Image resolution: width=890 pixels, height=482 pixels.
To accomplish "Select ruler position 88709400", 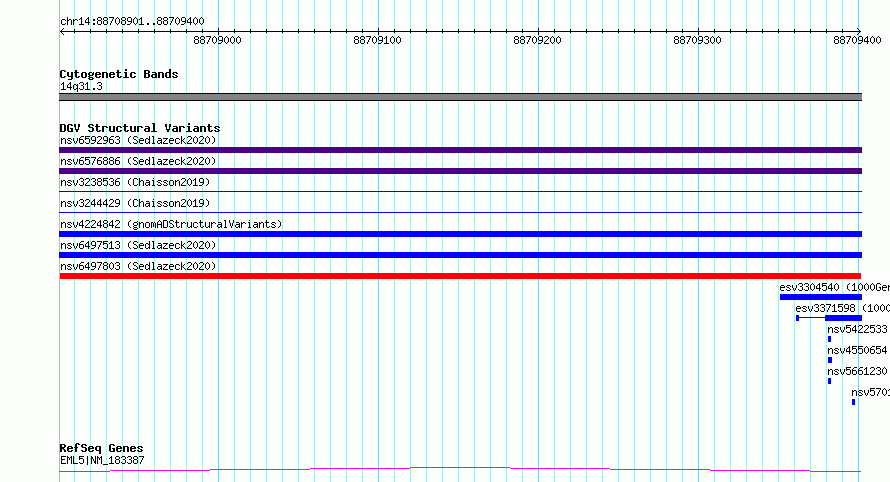I will pos(857,40).
